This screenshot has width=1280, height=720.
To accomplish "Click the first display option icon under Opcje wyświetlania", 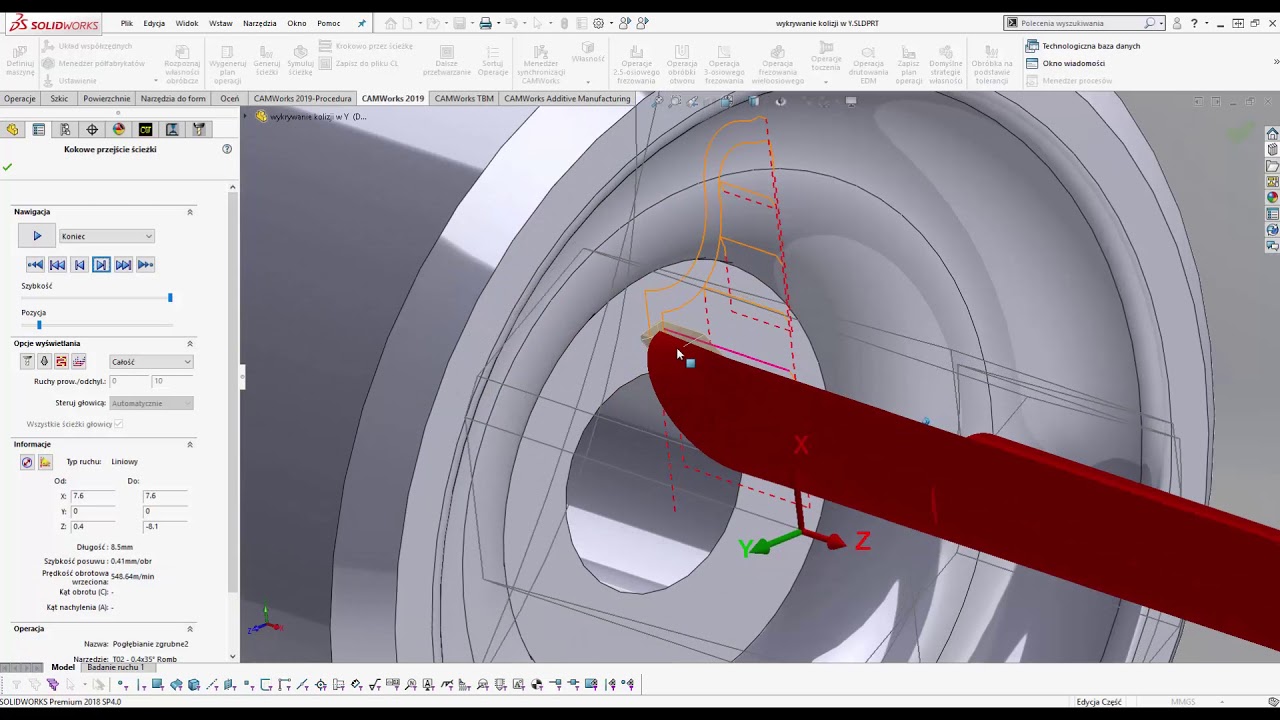I will (x=27, y=362).
